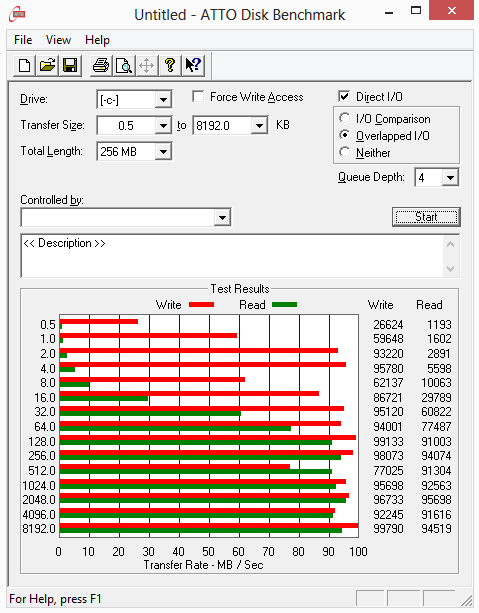Image resolution: width=479 pixels, height=613 pixels.
Task: Maximize the ATTO Disk Benchmark window
Action: 416,11
